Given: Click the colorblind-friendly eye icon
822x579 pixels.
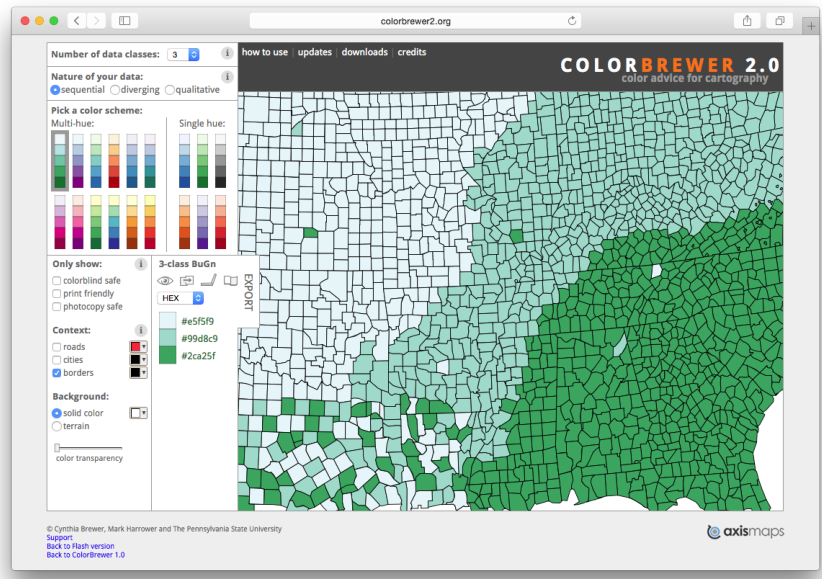Looking at the screenshot, I should (166, 281).
